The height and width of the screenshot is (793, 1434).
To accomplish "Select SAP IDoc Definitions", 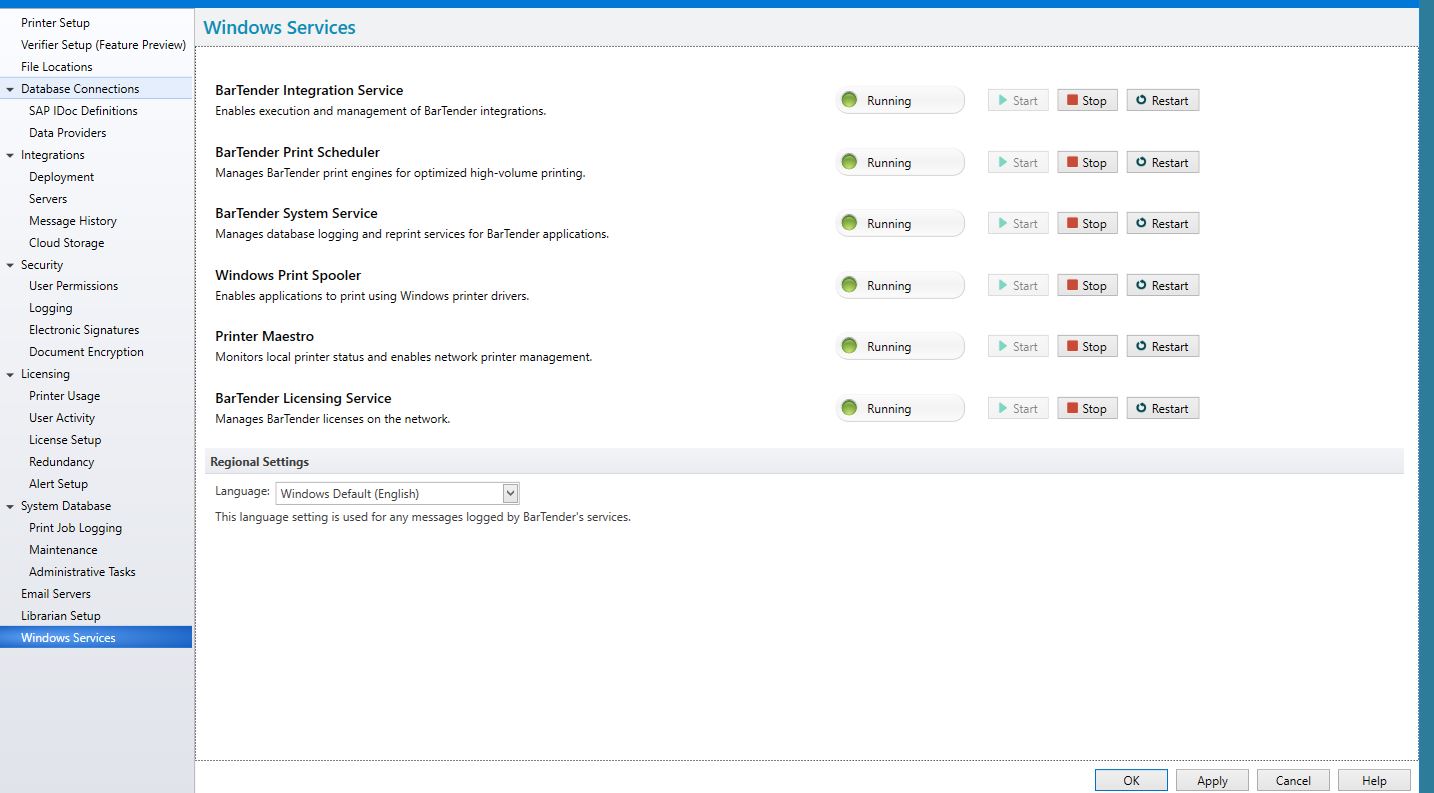I will tap(83, 111).
